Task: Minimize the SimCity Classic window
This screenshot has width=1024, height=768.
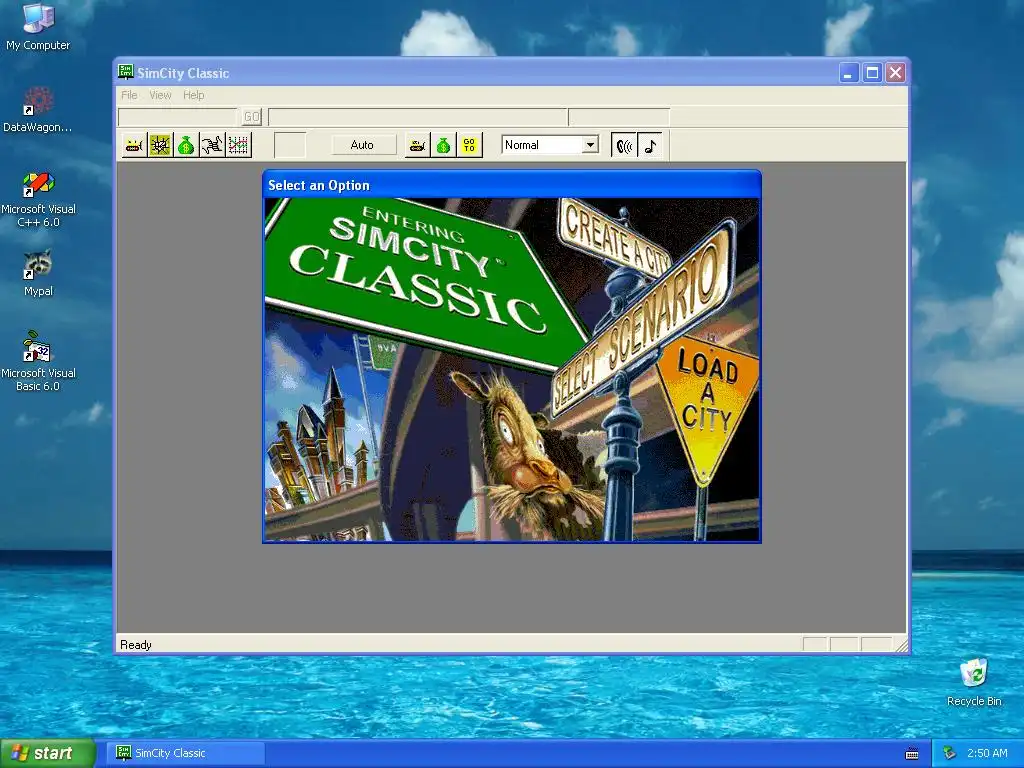Action: (848, 72)
